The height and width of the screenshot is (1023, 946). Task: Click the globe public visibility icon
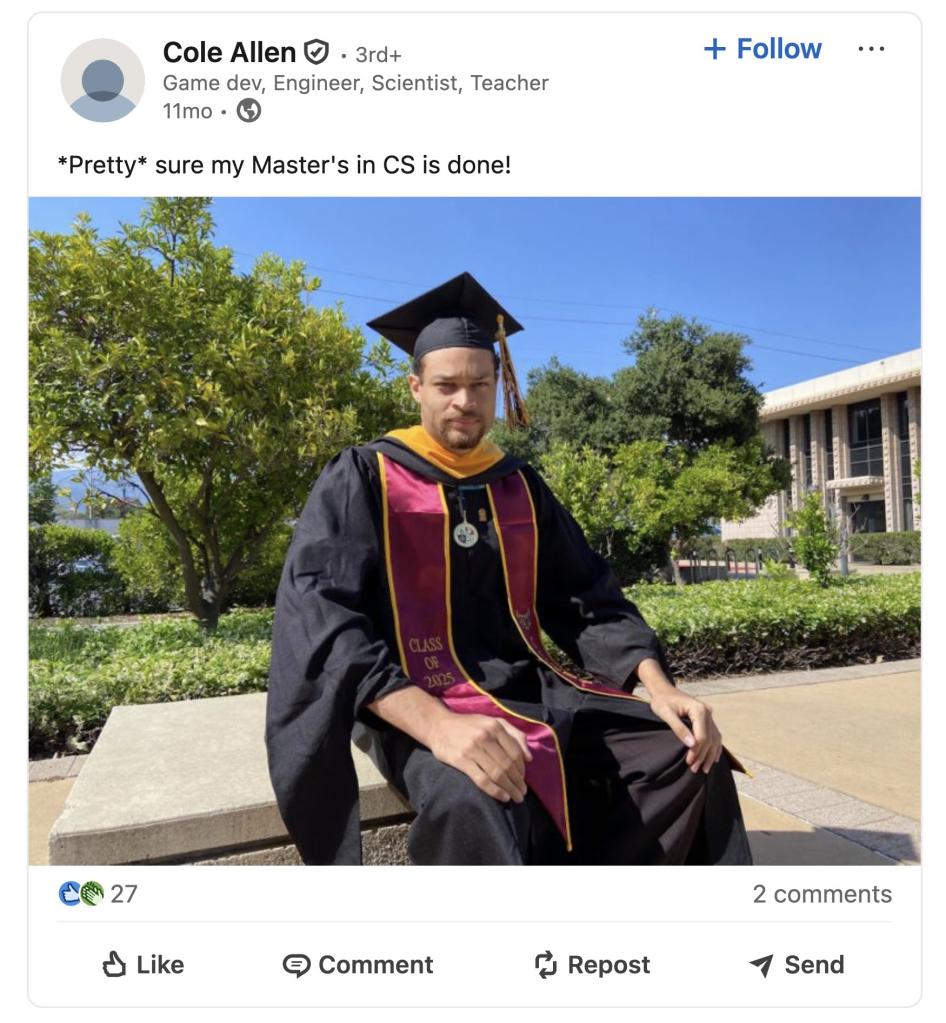coord(249,111)
